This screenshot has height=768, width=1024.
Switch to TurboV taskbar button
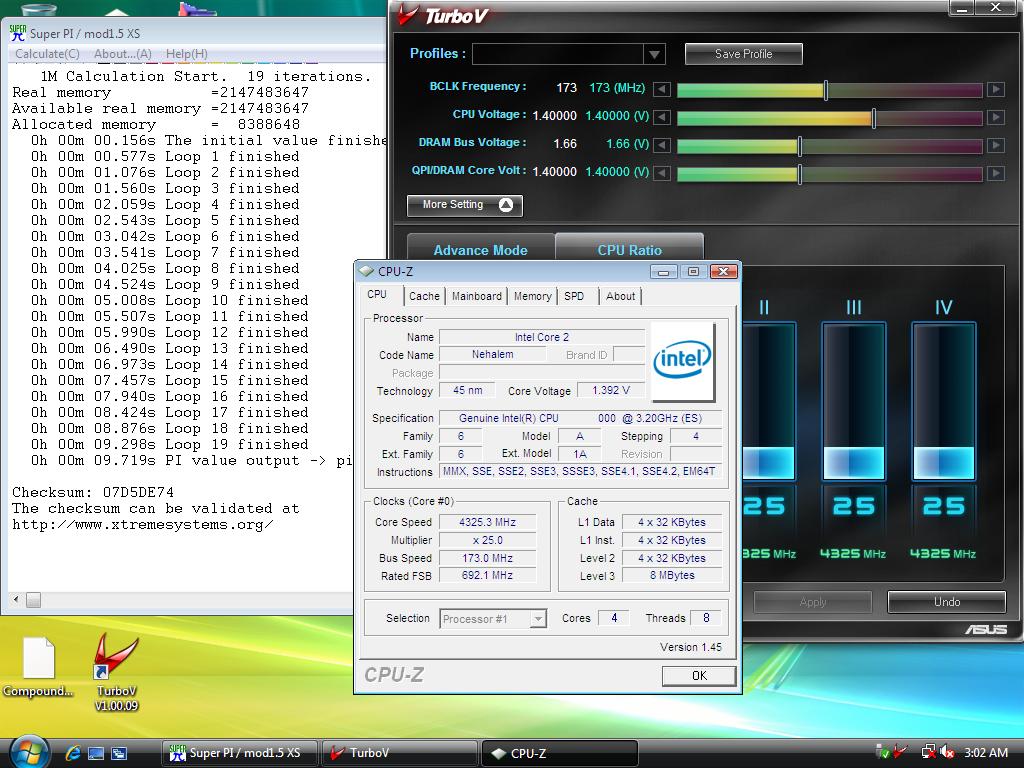point(399,753)
